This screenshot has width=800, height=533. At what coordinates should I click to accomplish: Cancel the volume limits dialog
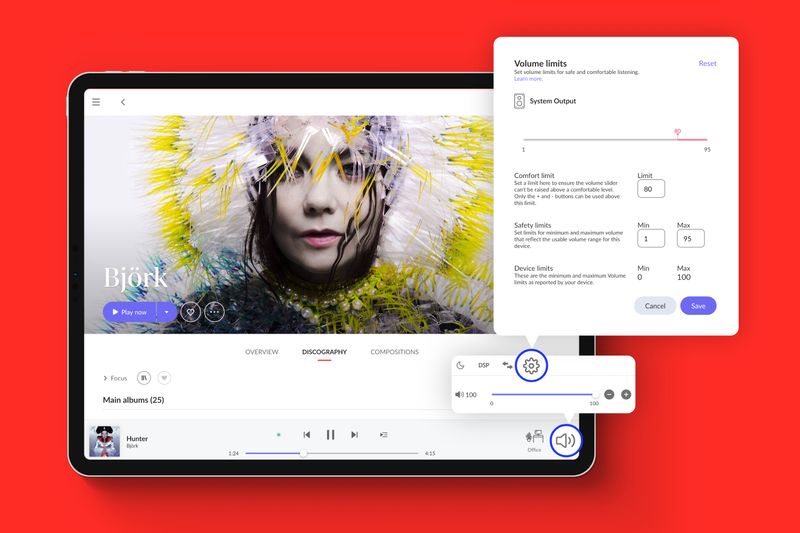coord(655,306)
